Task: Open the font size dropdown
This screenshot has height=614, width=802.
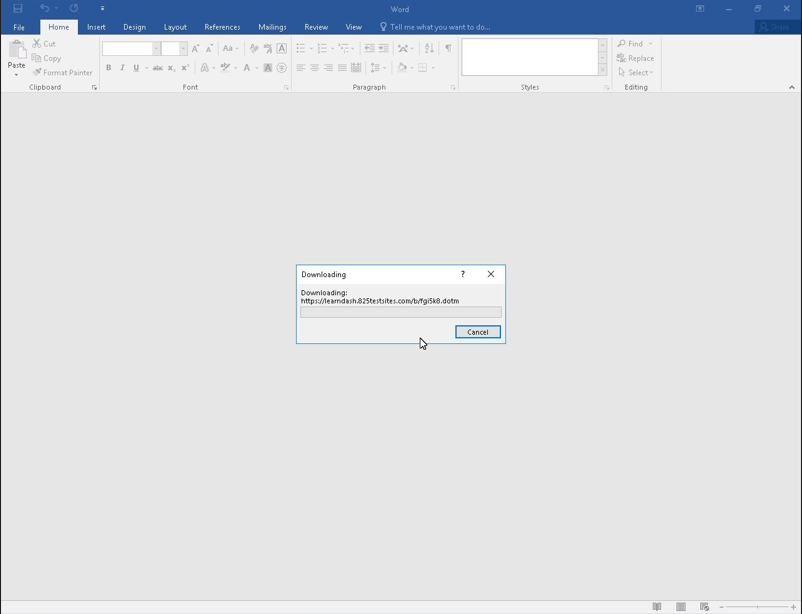Action: tap(182, 48)
